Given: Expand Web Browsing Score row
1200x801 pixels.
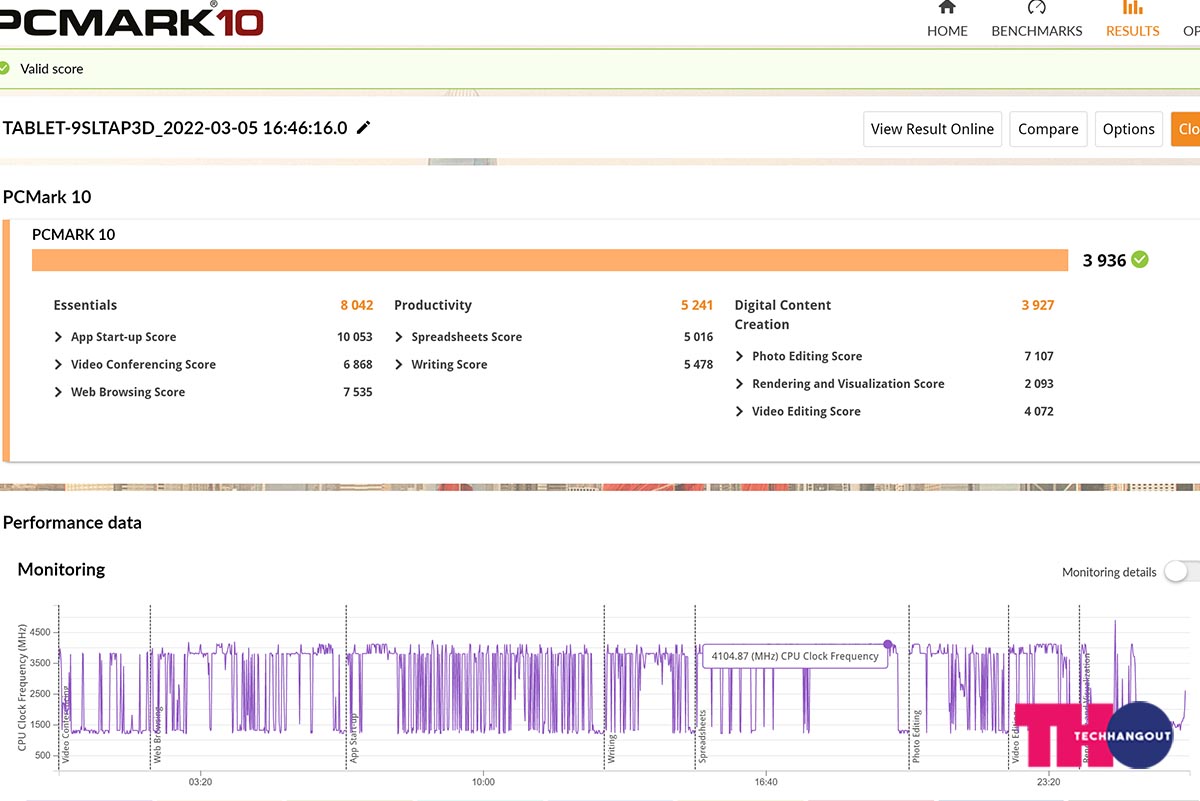Looking at the screenshot, I should coord(59,392).
